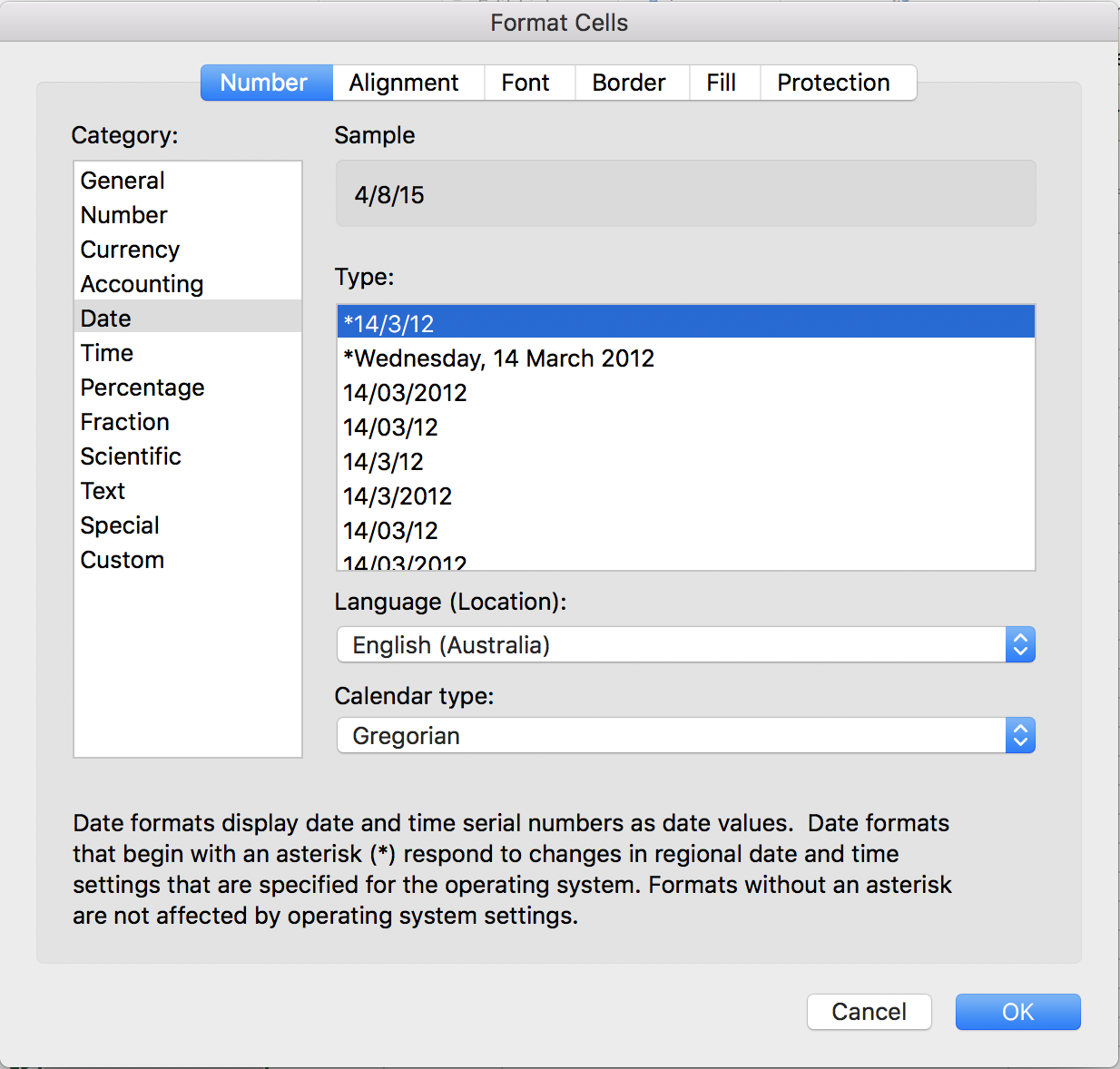Open the Language (Location) dropdown
Screen dimensions: 1120x1069
tap(685, 645)
